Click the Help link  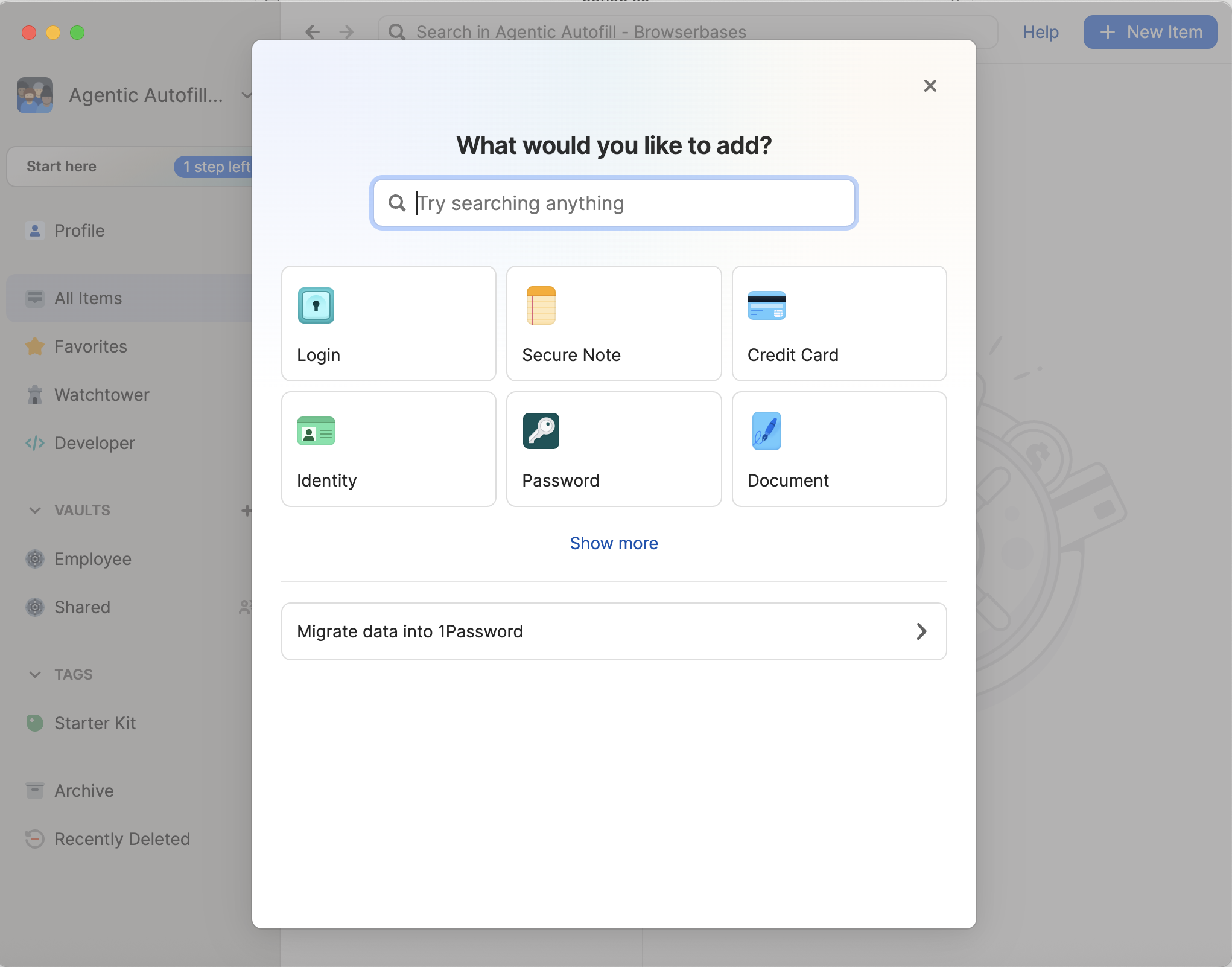point(1040,32)
